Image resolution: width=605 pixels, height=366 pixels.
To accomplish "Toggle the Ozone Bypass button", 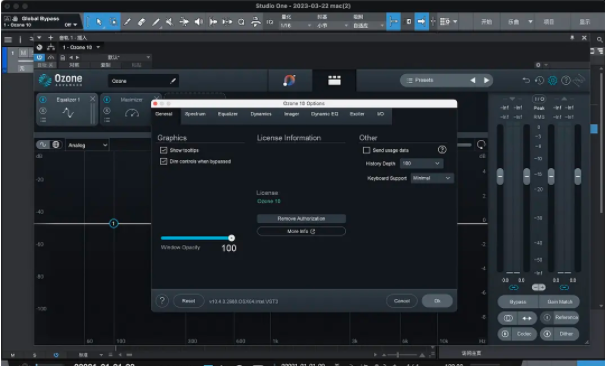I will [x=517, y=302].
